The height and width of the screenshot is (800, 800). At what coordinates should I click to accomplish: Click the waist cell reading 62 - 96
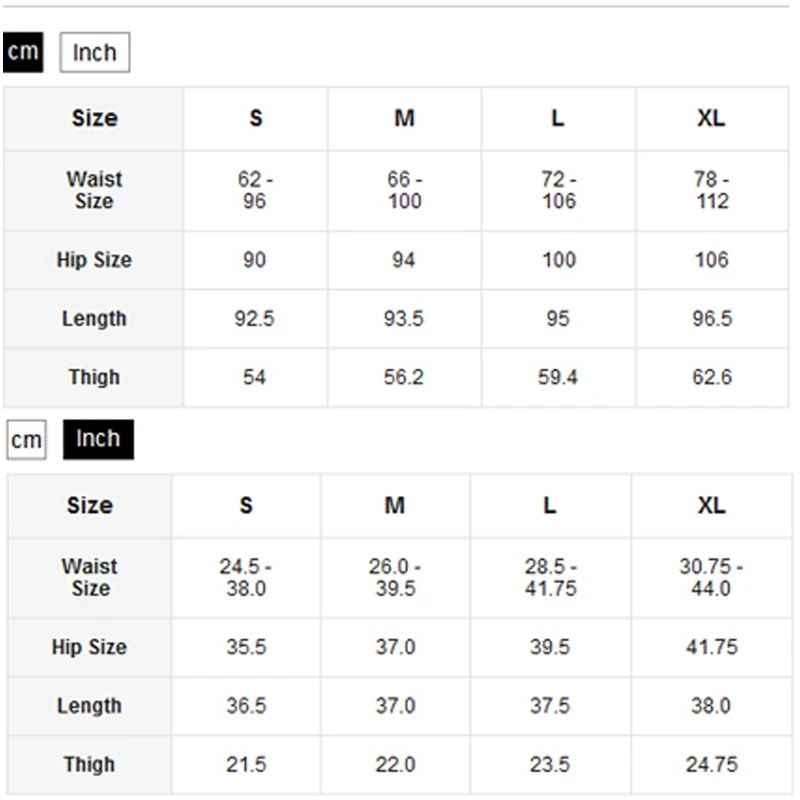(255, 190)
